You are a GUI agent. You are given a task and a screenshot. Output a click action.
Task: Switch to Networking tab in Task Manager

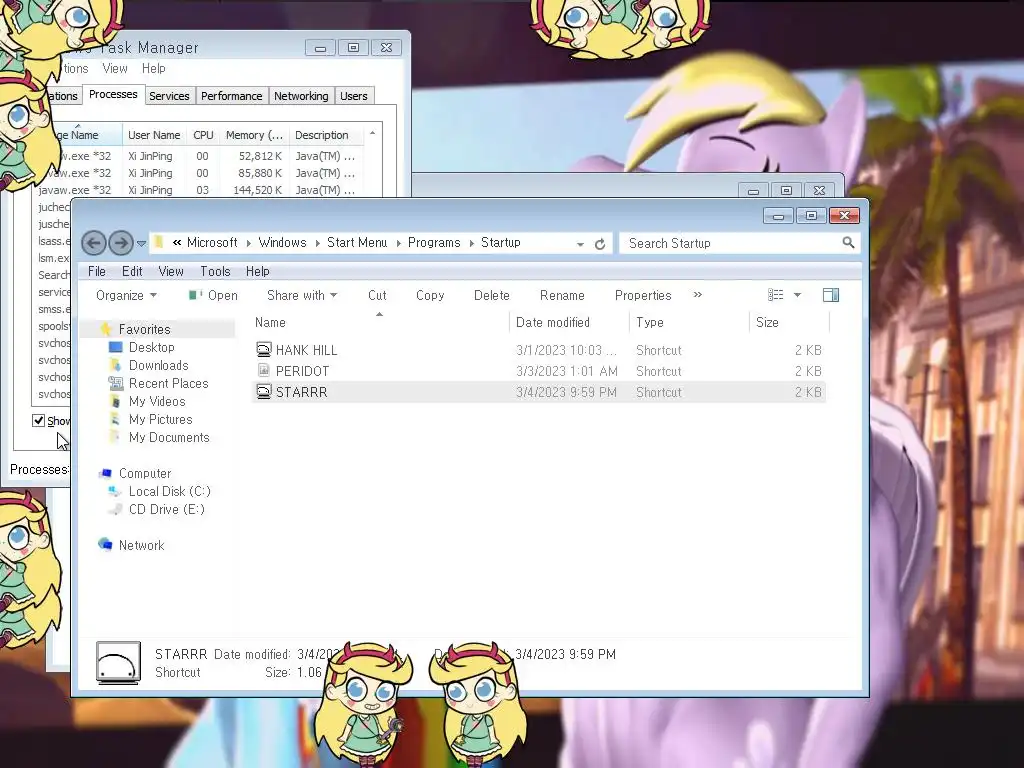[x=301, y=96]
